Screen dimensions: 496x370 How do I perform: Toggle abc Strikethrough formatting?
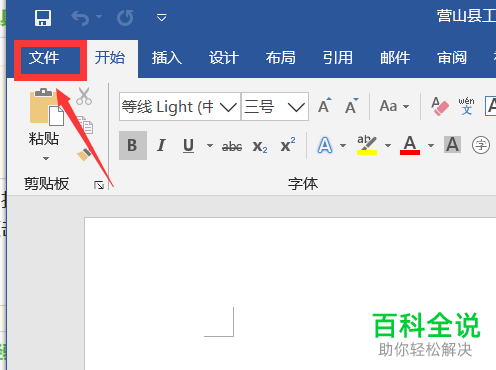pyautogui.click(x=232, y=146)
